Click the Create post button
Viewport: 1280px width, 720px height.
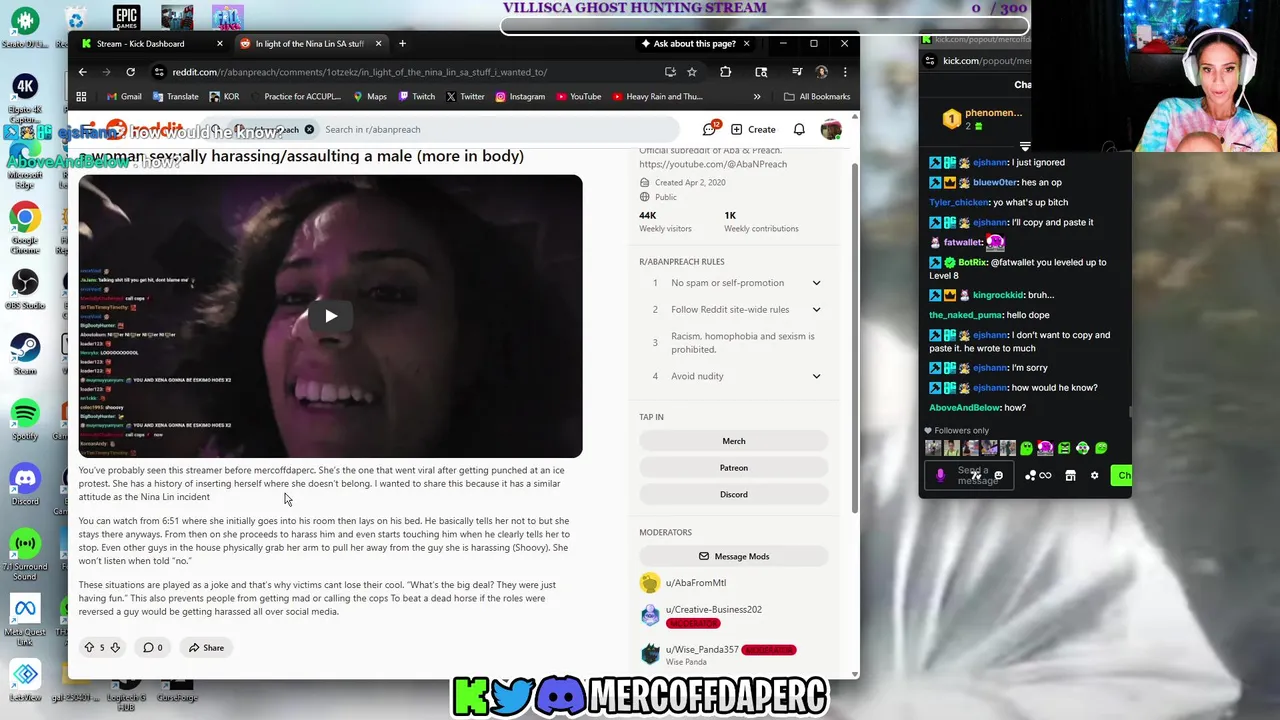point(753,129)
